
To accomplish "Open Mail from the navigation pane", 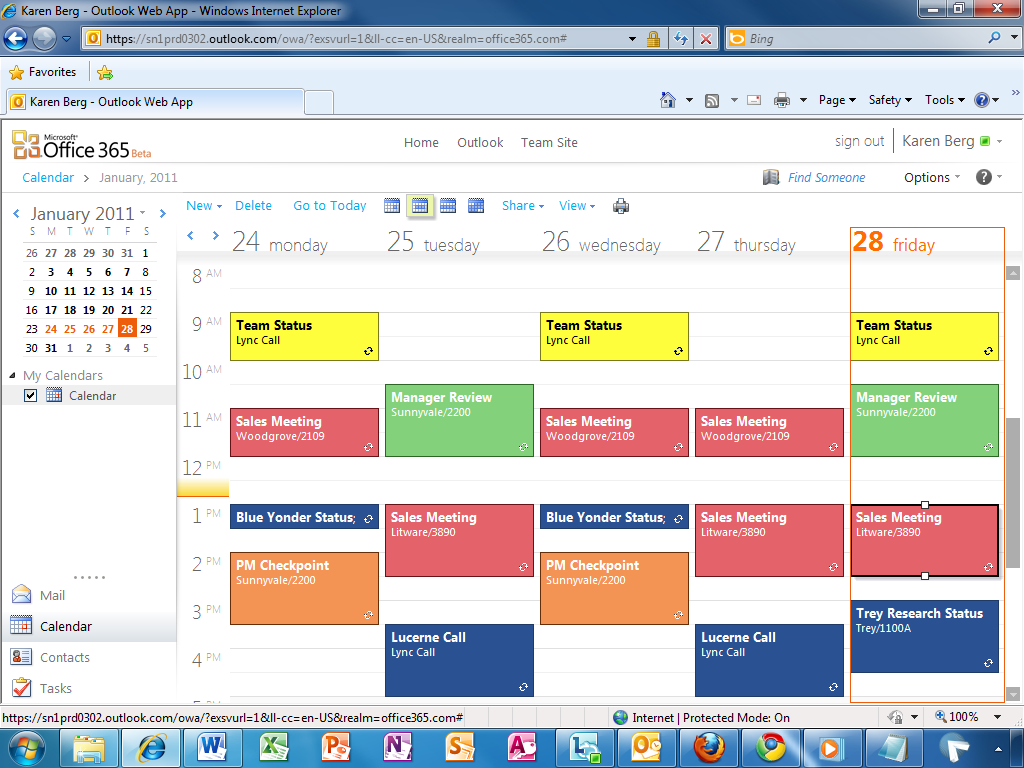I will pyautogui.click(x=52, y=595).
